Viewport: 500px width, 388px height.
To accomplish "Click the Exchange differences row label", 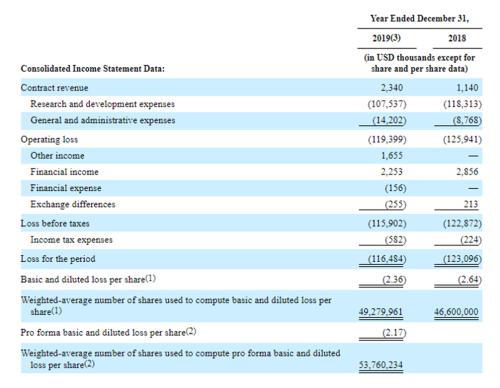I will click(73, 204).
